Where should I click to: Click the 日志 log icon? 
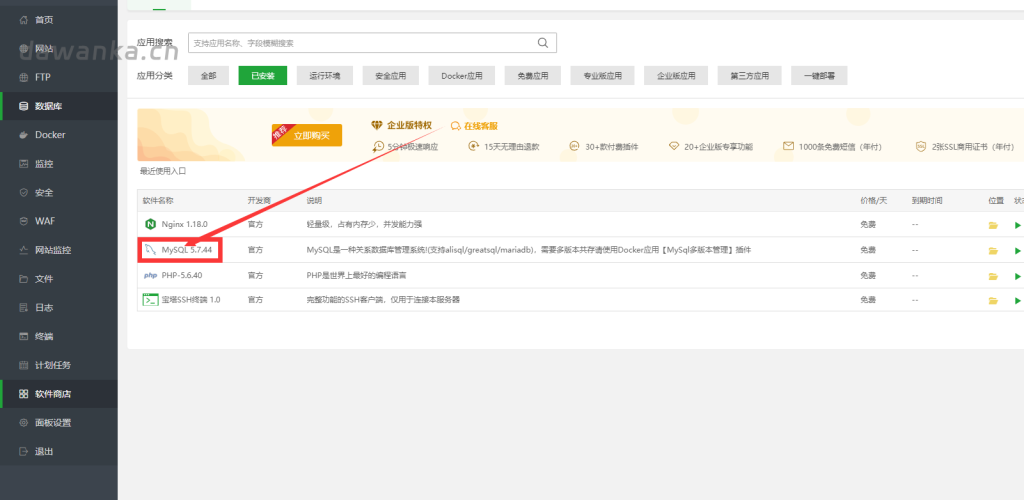[24, 307]
